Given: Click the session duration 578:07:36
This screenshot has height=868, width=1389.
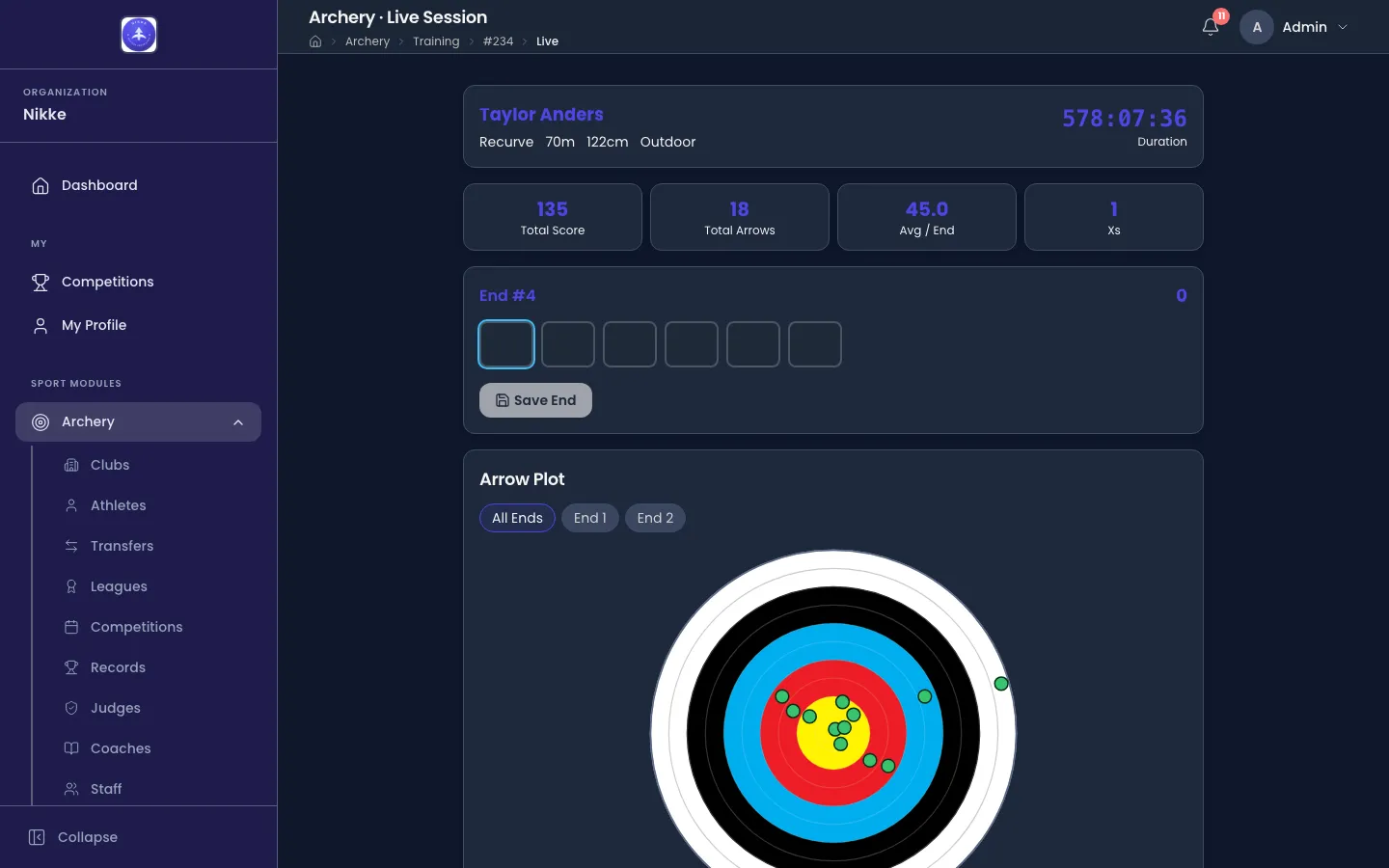Looking at the screenshot, I should click(1125, 119).
